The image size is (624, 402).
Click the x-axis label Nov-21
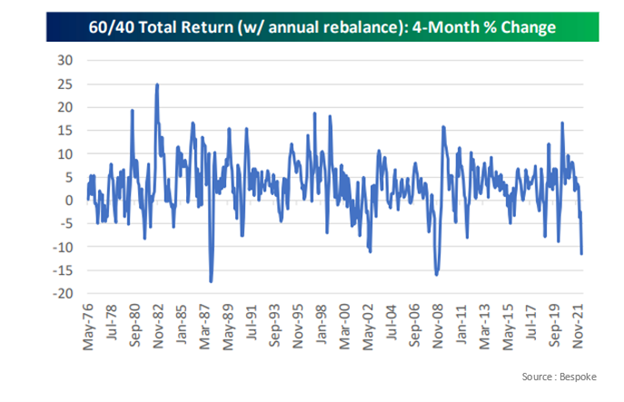point(577,327)
